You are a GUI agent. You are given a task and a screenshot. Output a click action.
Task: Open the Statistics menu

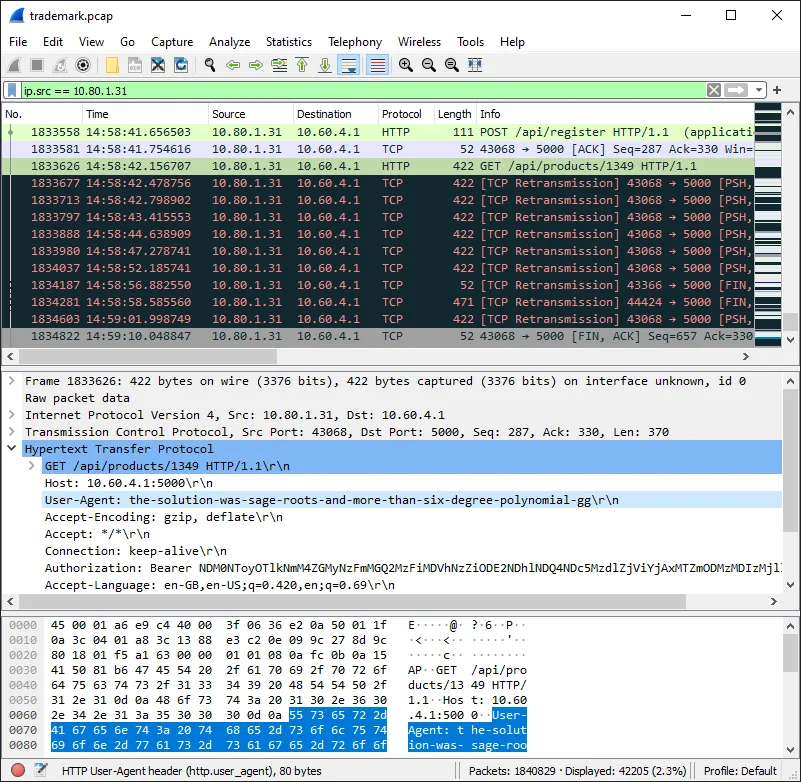pyautogui.click(x=289, y=42)
